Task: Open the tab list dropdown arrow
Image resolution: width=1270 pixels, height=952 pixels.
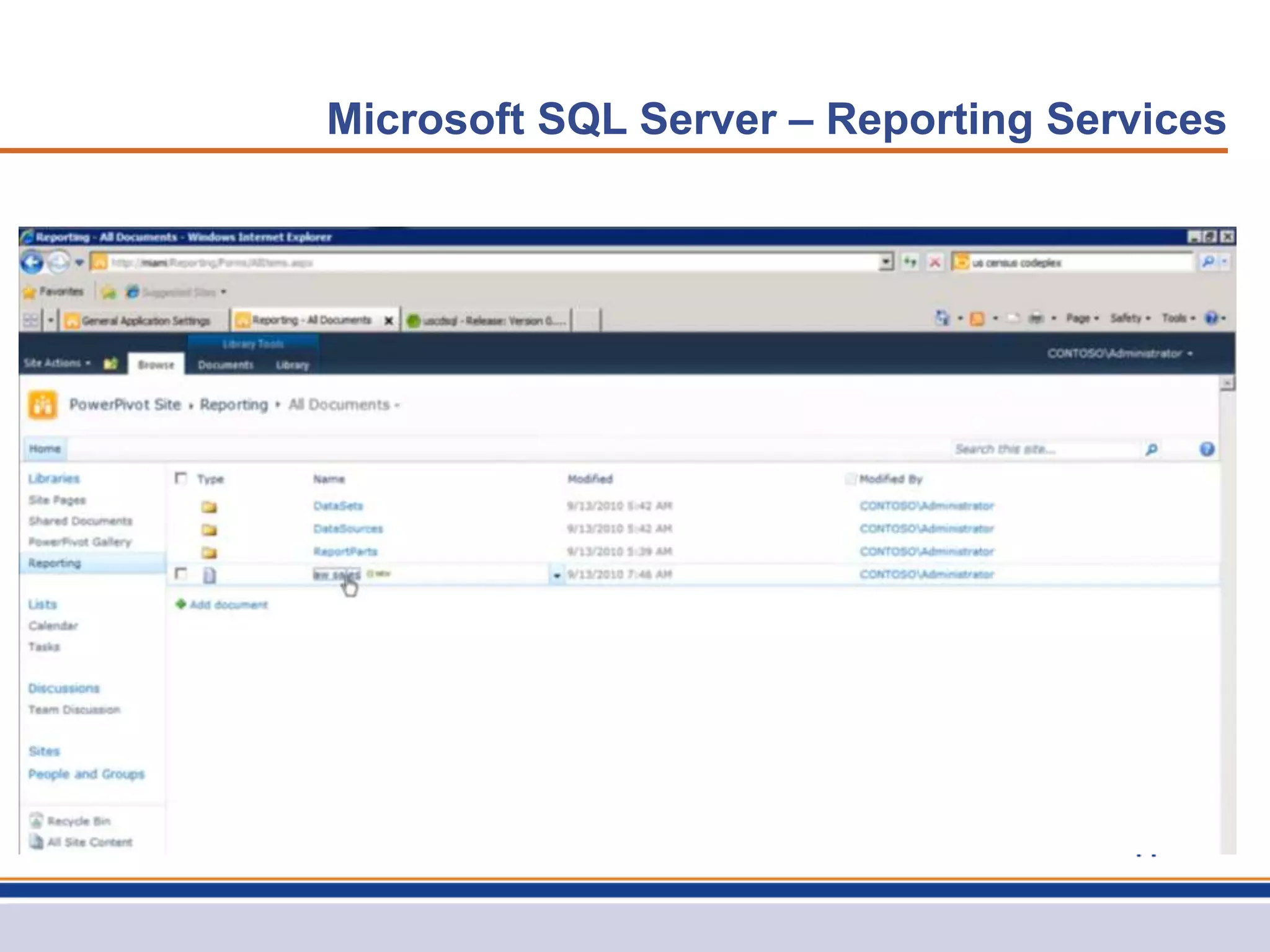Action: (51, 320)
